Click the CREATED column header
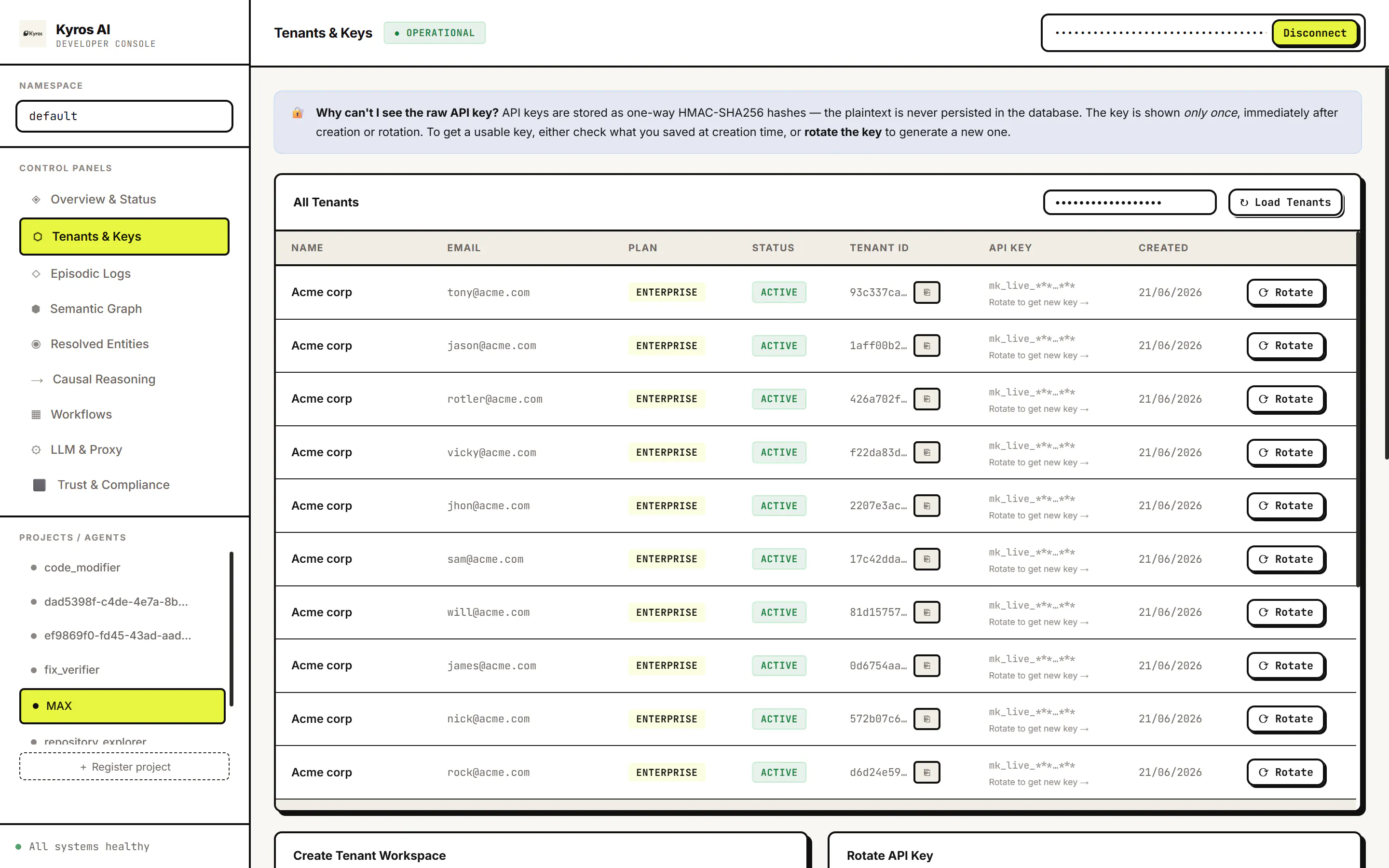The height and width of the screenshot is (868, 1389). pos(1163,248)
